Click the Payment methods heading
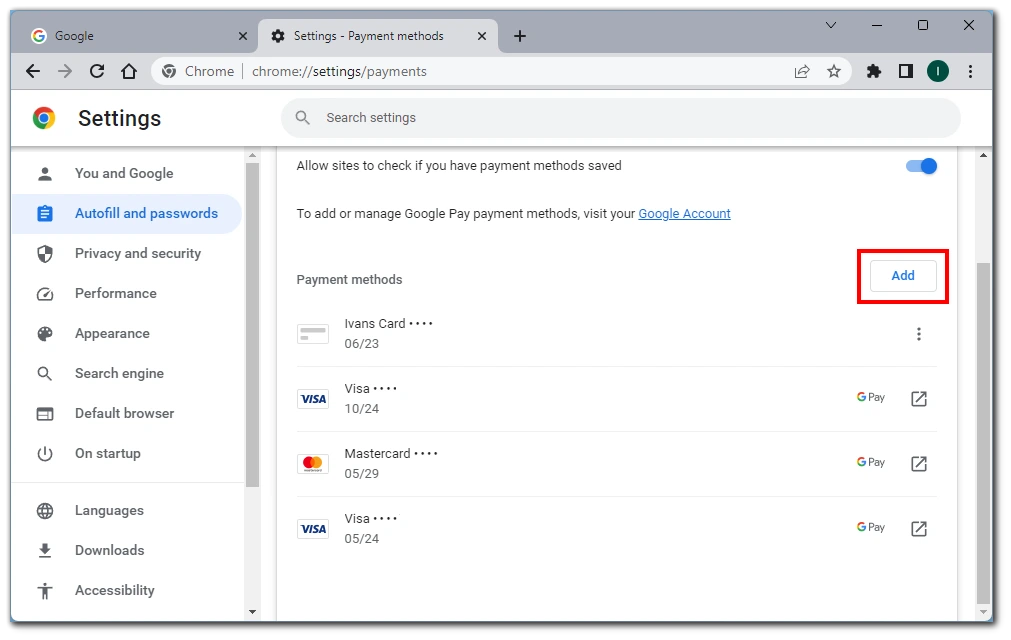 349,280
